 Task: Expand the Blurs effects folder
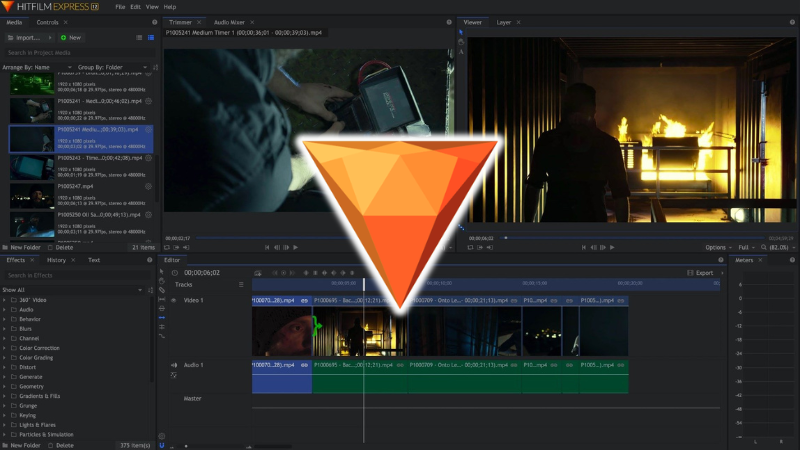[x=5, y=329]
